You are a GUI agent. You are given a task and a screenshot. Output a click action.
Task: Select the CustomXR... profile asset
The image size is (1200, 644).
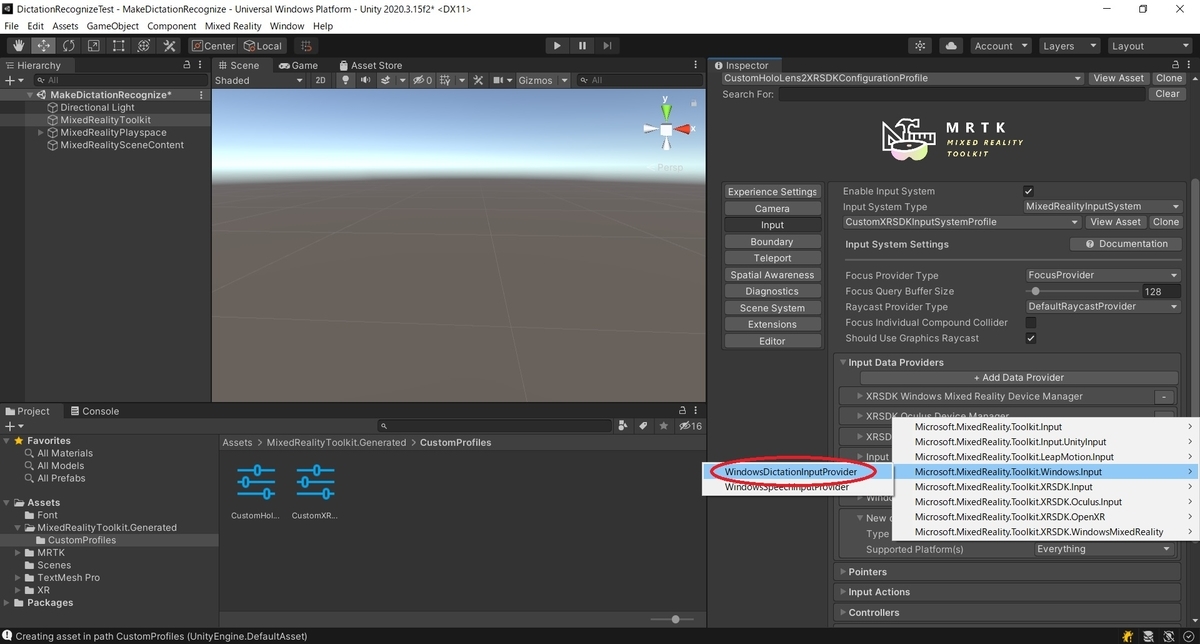click(x=315, y=492)
